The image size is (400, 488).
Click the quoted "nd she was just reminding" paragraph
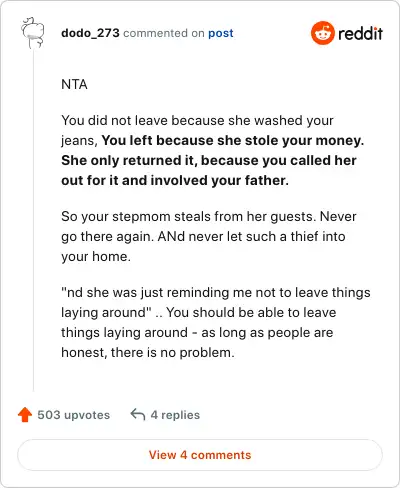216,322
